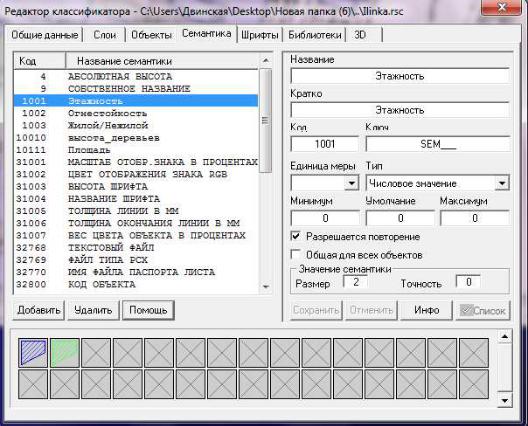Click the Код field showing 1001
The height and width of the screenshot is (426, 528).
325,144
